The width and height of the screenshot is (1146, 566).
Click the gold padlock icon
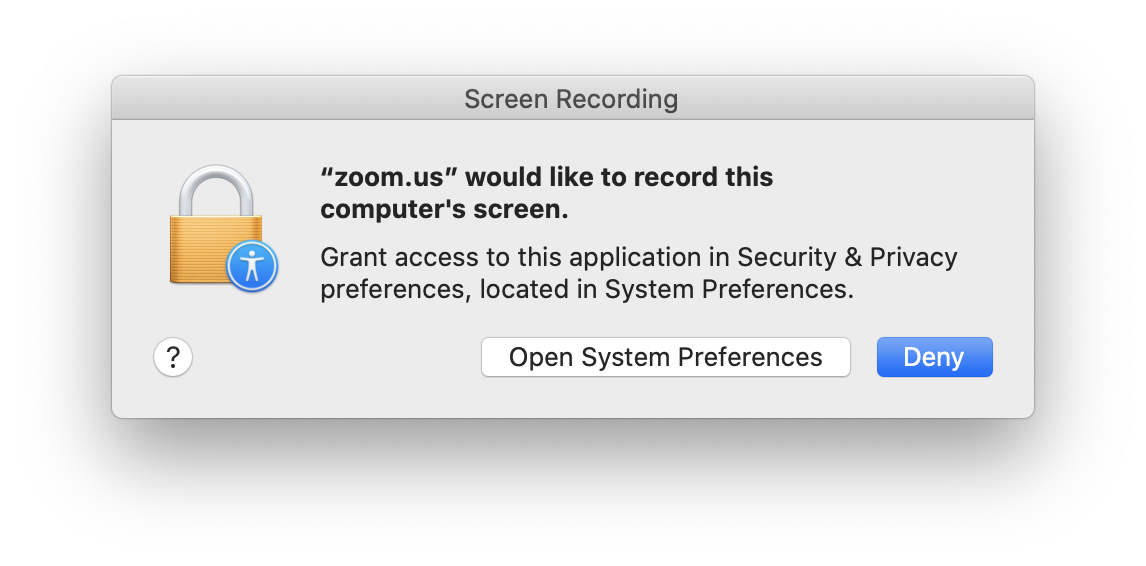click(216, 228)
